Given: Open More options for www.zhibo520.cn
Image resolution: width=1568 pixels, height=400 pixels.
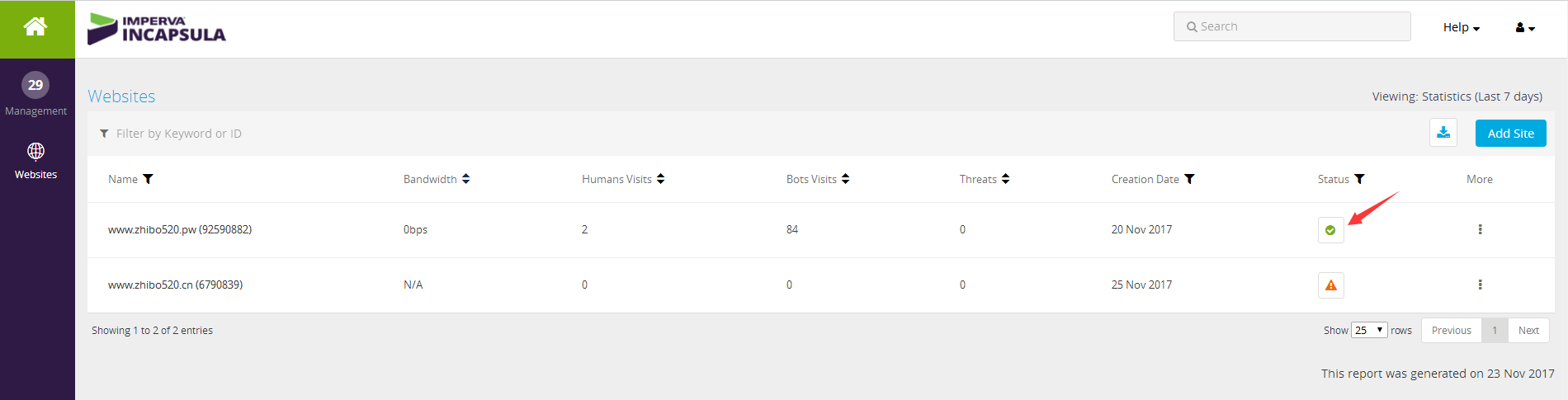Looking at the screenshot, I should tap(1480, 285).
